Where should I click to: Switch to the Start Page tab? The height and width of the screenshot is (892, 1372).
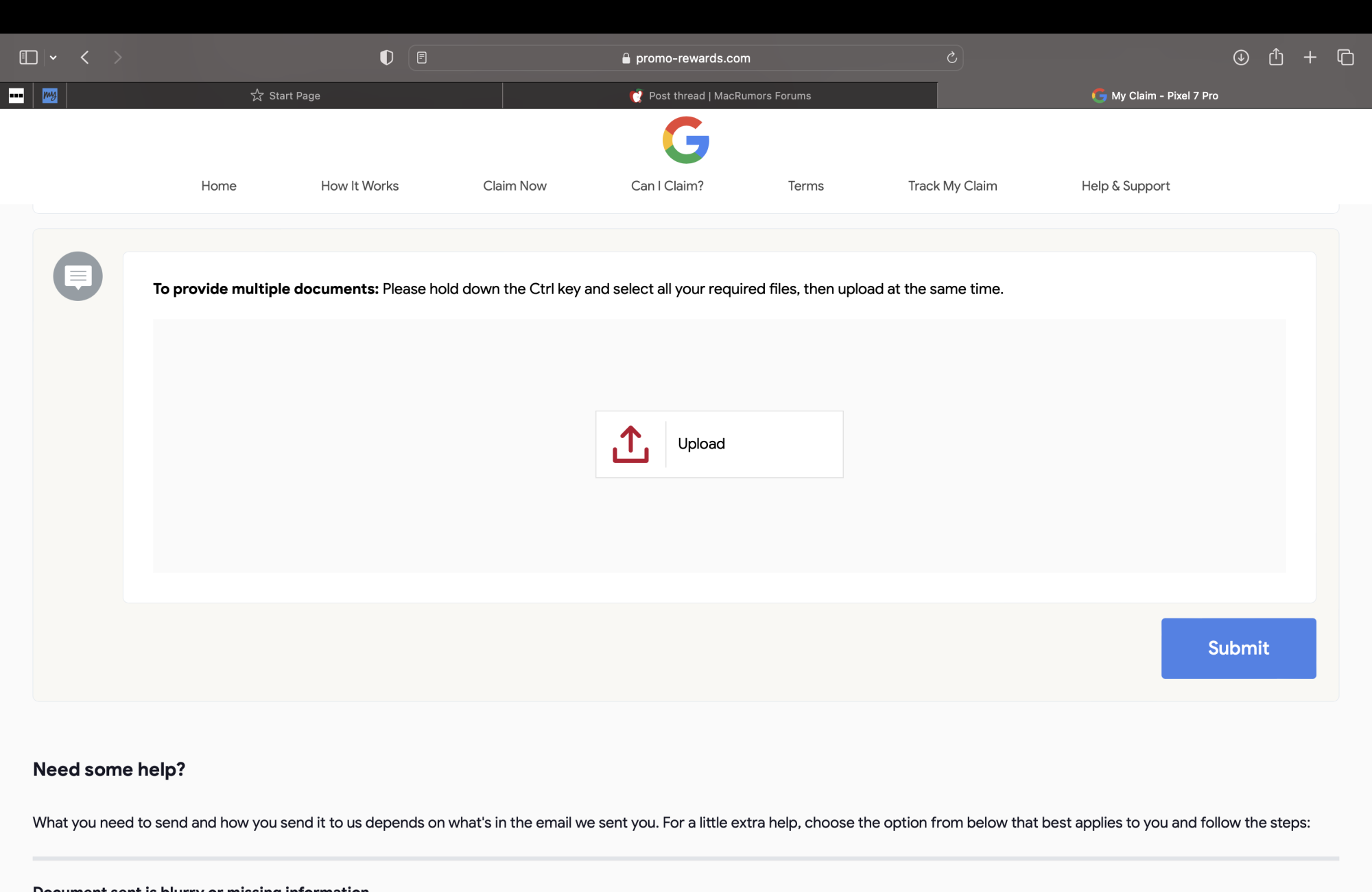coord(285,96)
